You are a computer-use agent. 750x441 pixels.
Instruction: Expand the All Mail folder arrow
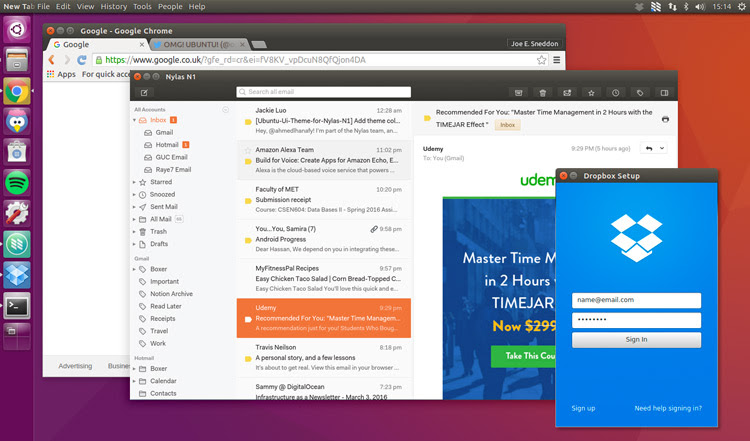click(x=134, y=219)
